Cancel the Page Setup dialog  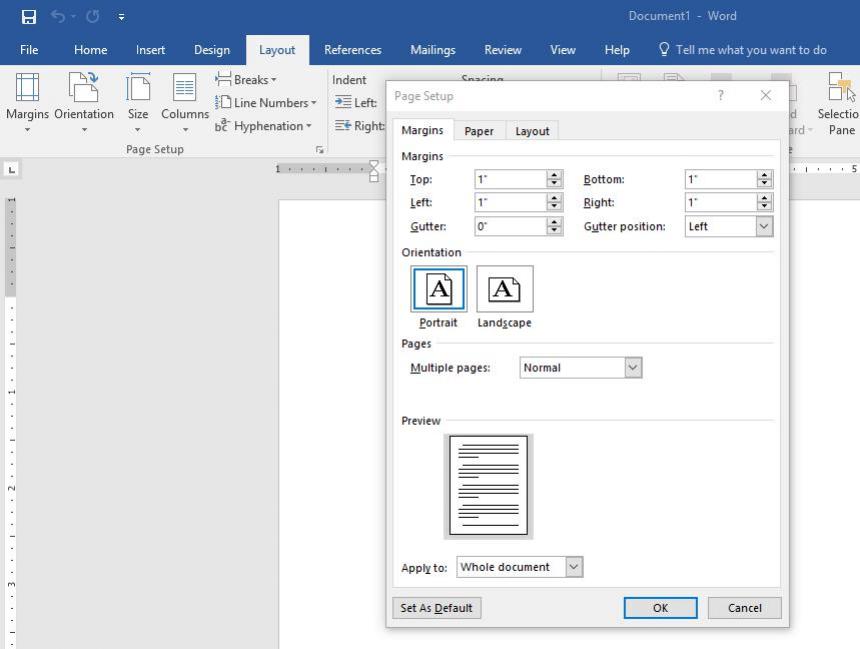[744, 608]
